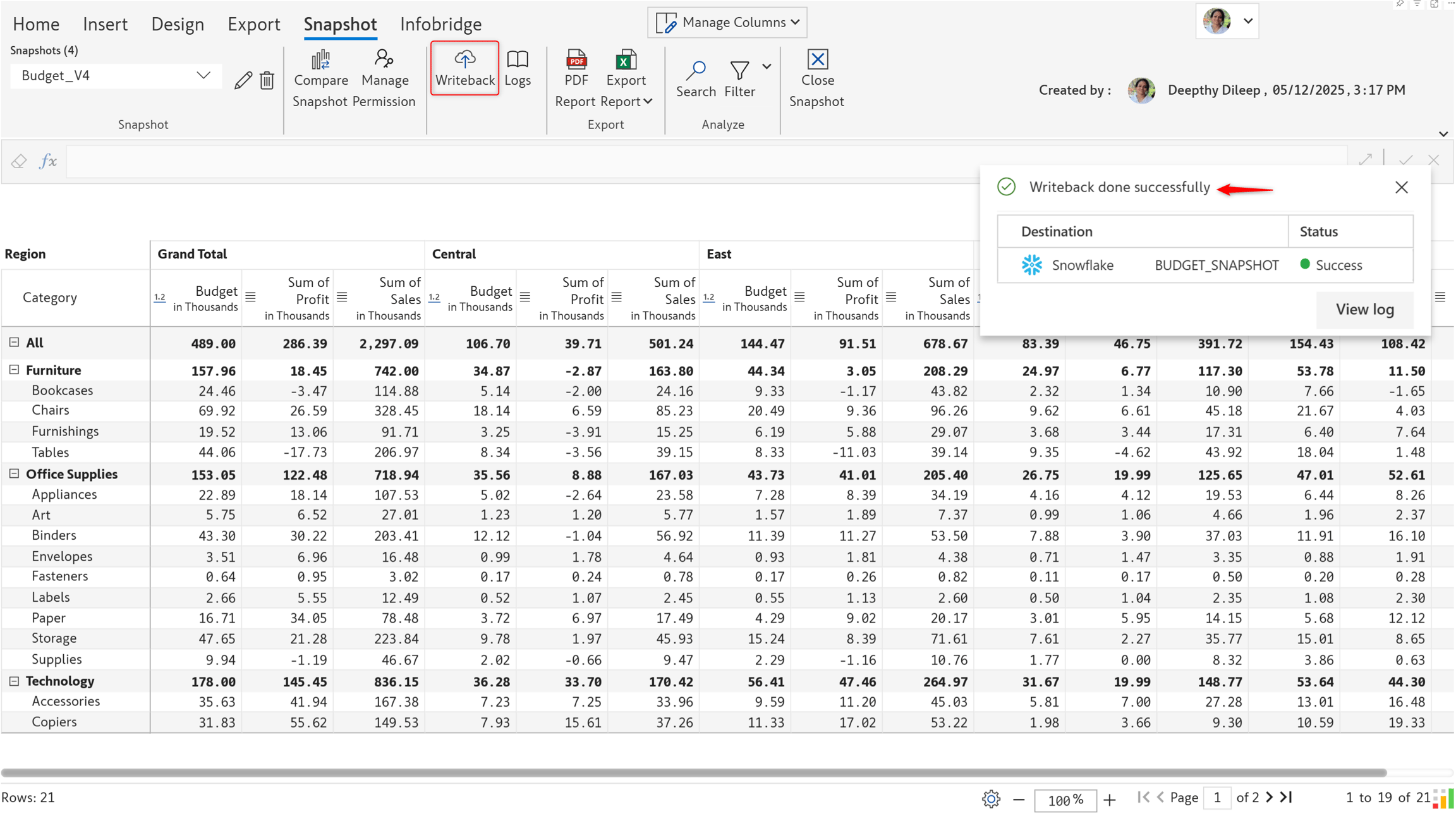Rename snapshot using pencil icon
The image size is (1456, 816).
243,80
